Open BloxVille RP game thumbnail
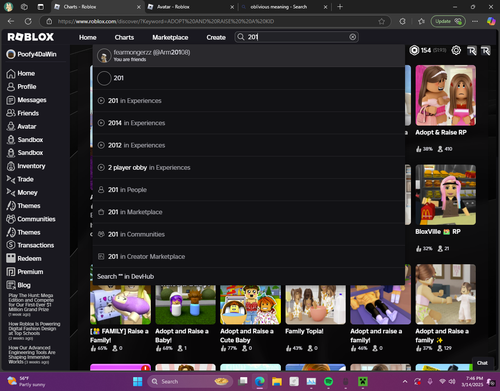Image resolution: width=500 pixels, height=391 pixels. tap(446, 195)
